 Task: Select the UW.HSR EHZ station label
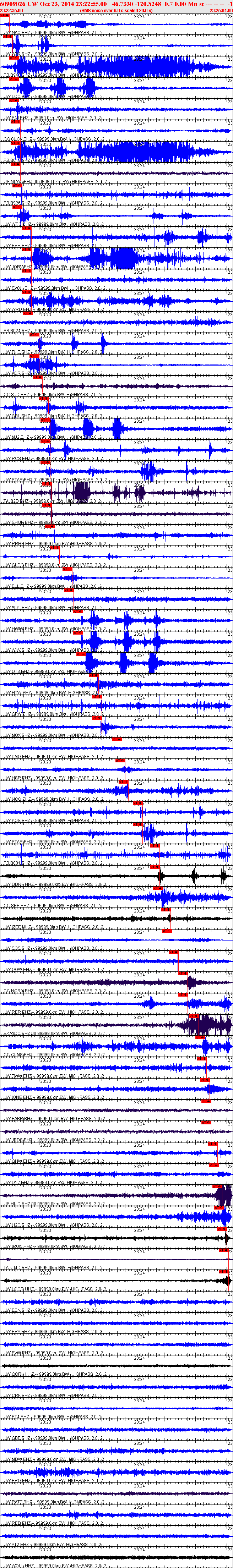pos(53,778)
